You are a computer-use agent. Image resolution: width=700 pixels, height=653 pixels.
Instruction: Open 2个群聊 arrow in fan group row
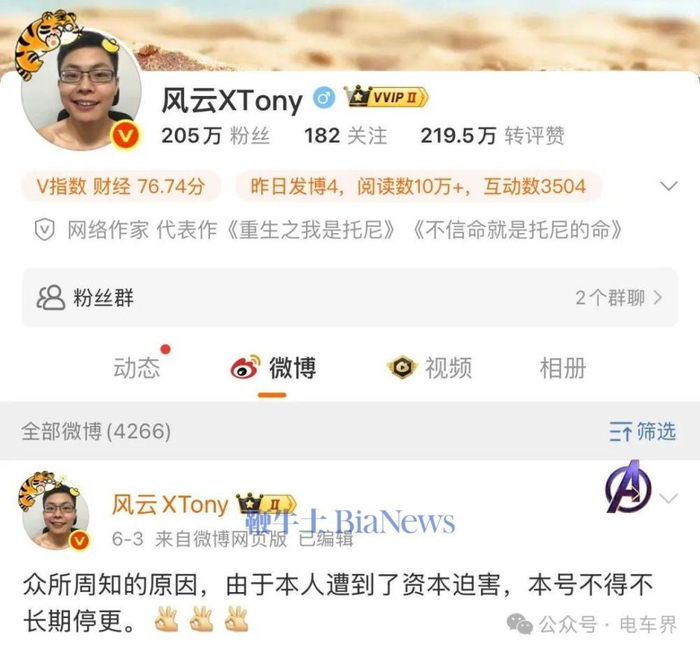(657, 298)
